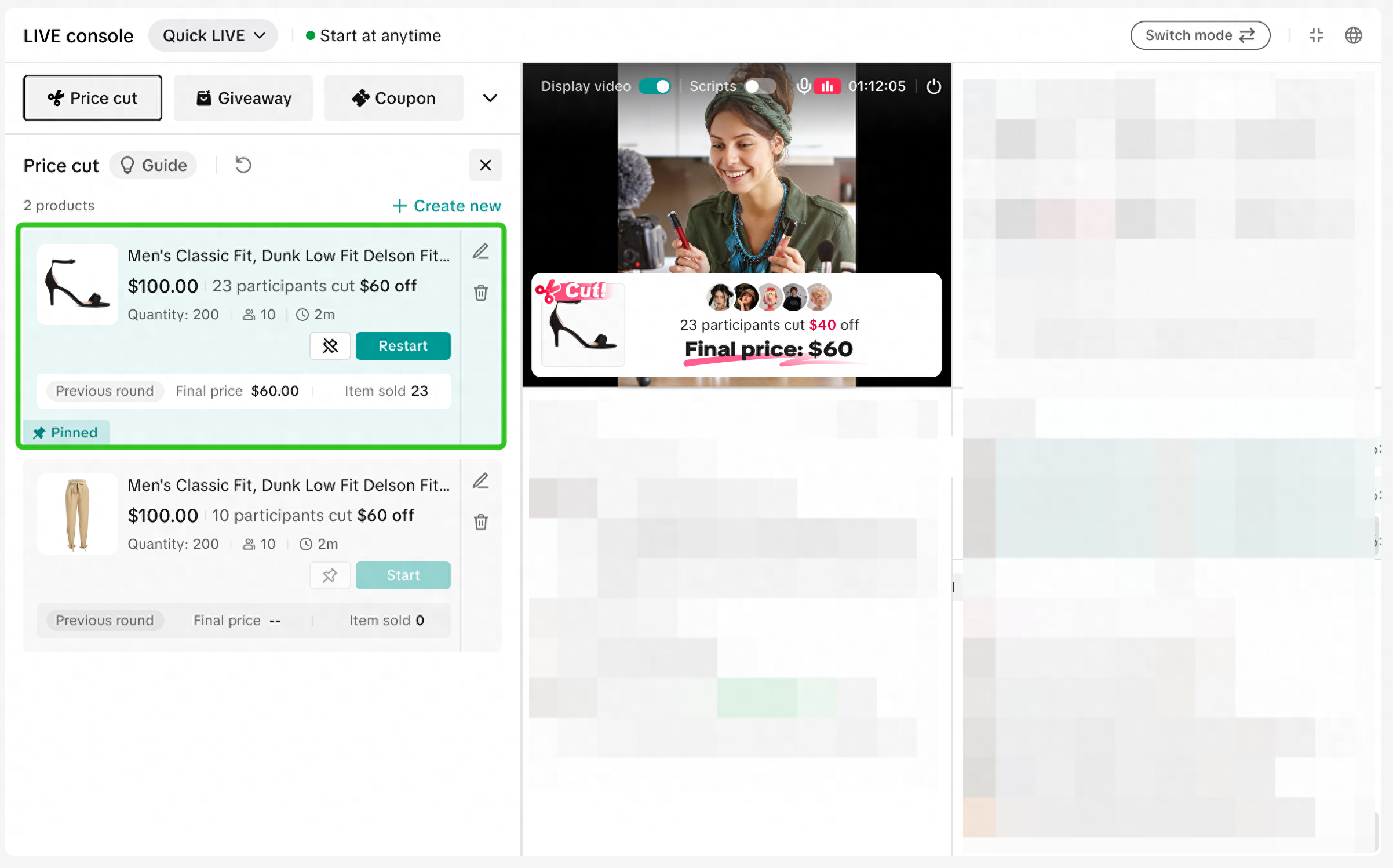Unpin the heels product
Image resolution: width=1393 pixels, height=868 pixels.
(330, 346)
